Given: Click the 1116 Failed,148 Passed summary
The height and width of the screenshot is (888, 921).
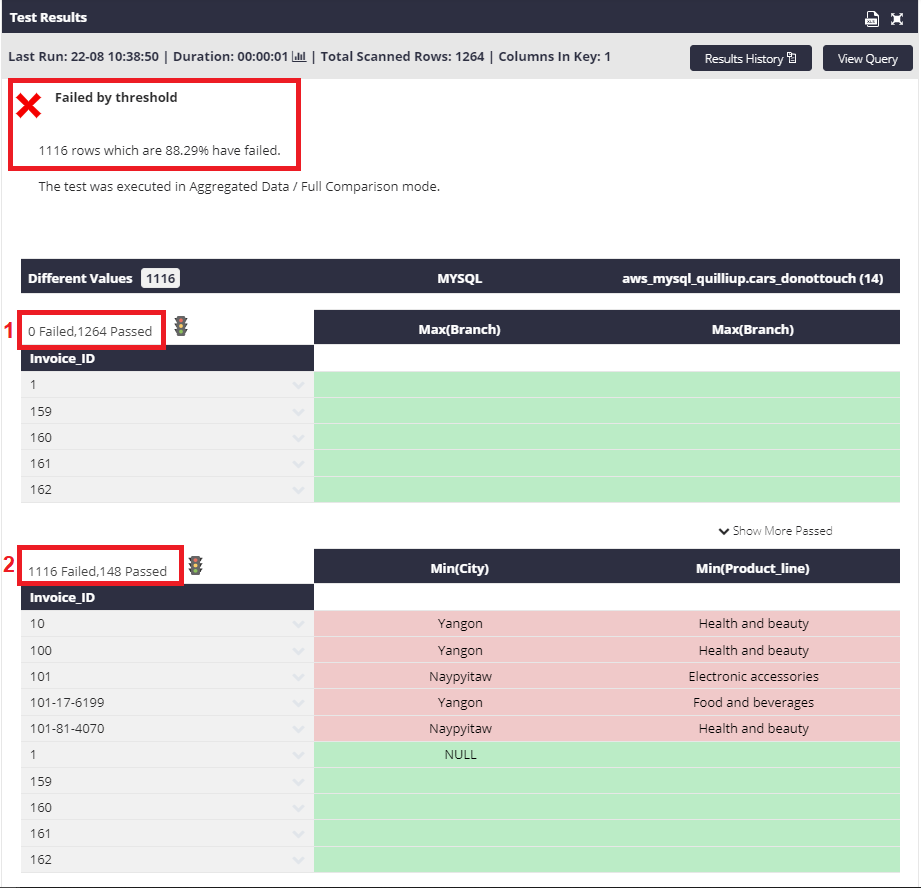Looking at the screenshot, I should (98, 571).
